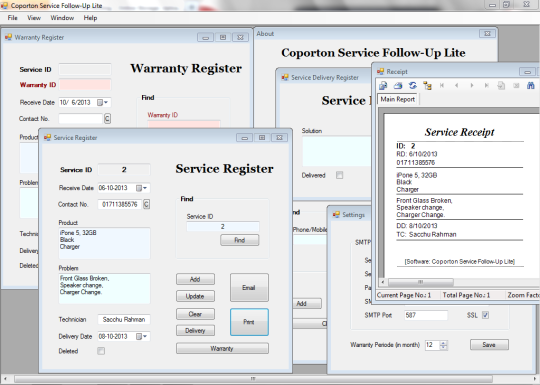Screen dimensions: 540x385
Task: Click the Clear button in Service Register
Action: (x=195, y=314)
